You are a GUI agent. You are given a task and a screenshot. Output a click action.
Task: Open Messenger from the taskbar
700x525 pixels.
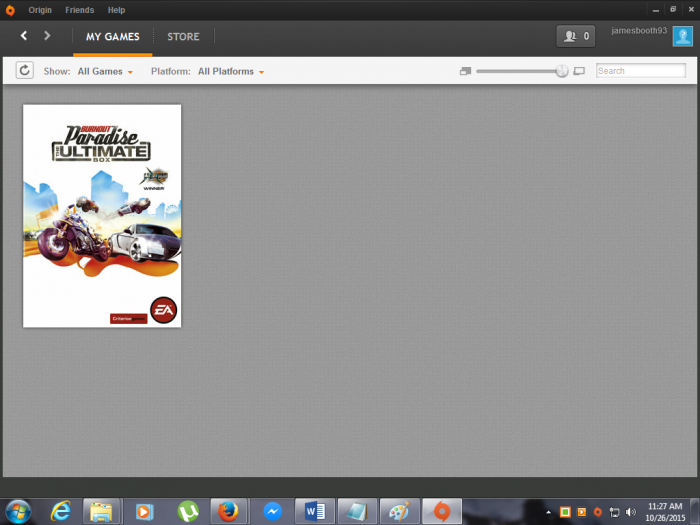[272, 512]
